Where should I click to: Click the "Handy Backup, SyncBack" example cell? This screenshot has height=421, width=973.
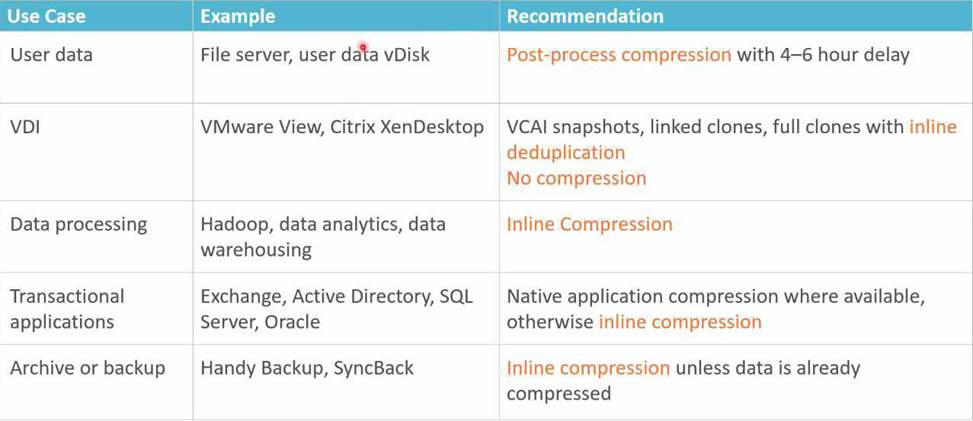(307, 368)
